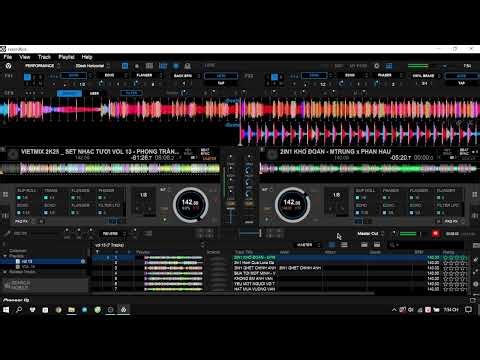Open the Master Out dropdown
Screen dimensions: 480x360
tap(370, 234)
